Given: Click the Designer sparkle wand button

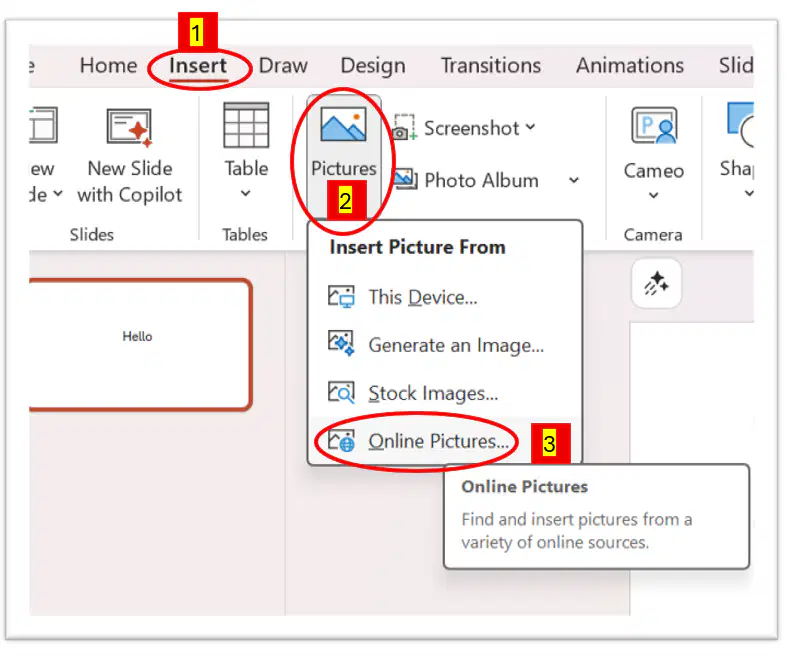Looking at the screenshot, I should tap(656, 284).
